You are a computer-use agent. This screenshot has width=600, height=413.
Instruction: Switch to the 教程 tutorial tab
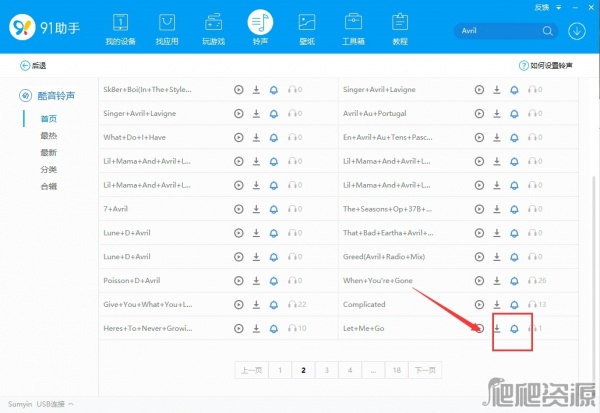pyautogui.click(x=400, y=29)
